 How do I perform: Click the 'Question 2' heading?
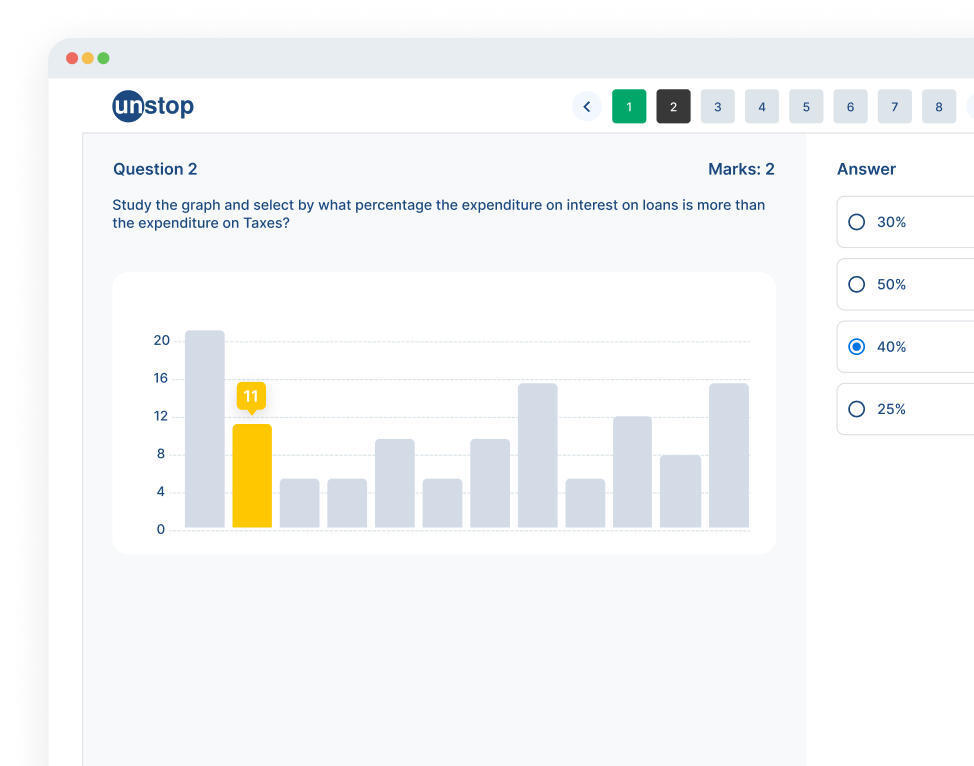(x=155, y=169)
